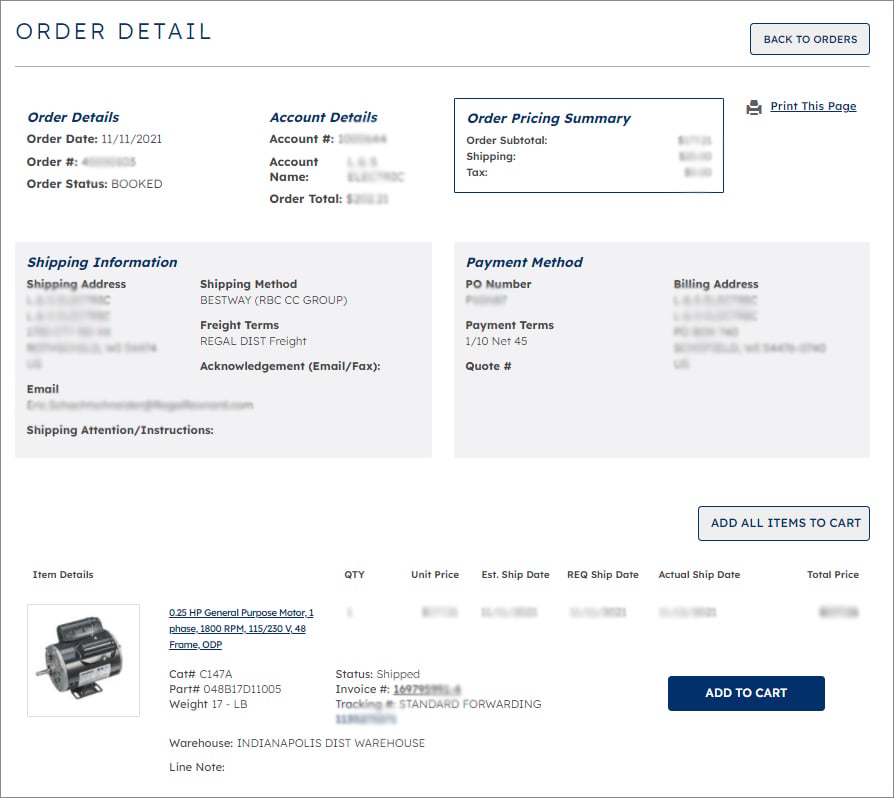The height and width of the screenshot is (798, 894).
Task: Select the order status BOOKED
Action: (x=137, y=184)
